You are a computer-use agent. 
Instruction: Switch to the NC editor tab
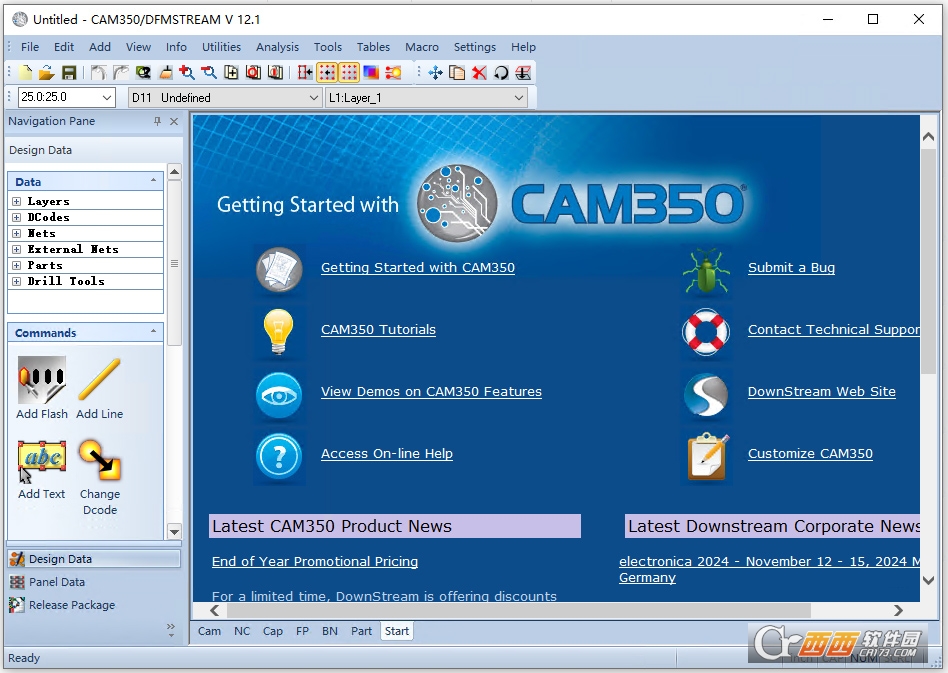coord(242,631)
